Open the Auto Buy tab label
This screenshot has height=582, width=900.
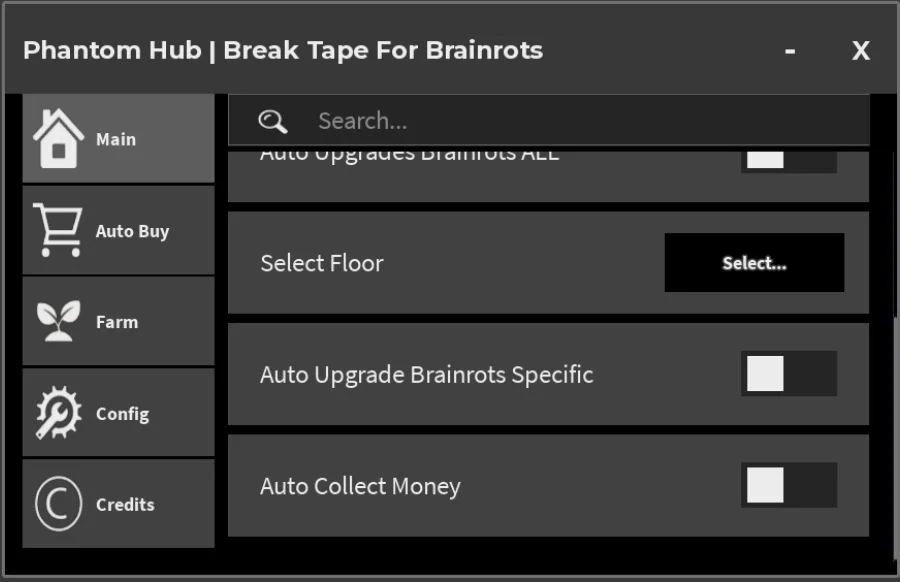click(133, 231)
